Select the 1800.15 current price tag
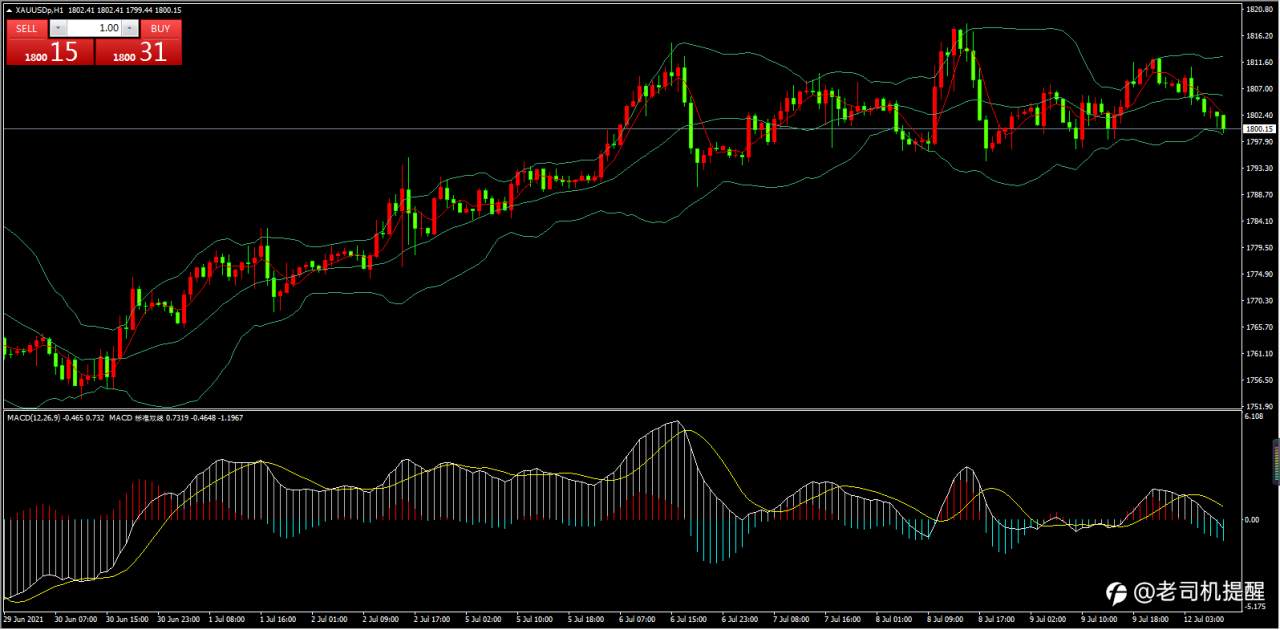 (1258, 129)
